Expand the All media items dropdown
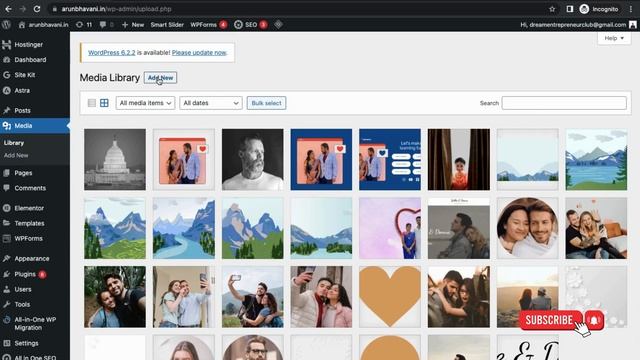The image size is (640, 360). 145,103
